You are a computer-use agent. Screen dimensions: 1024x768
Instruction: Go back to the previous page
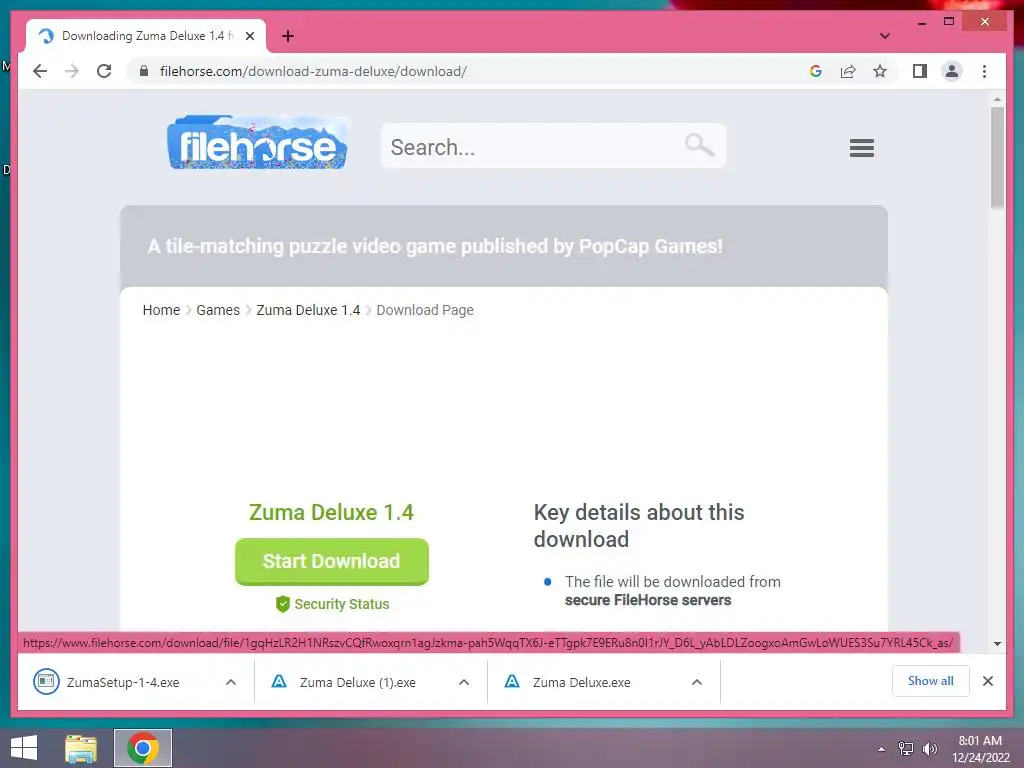40,71
